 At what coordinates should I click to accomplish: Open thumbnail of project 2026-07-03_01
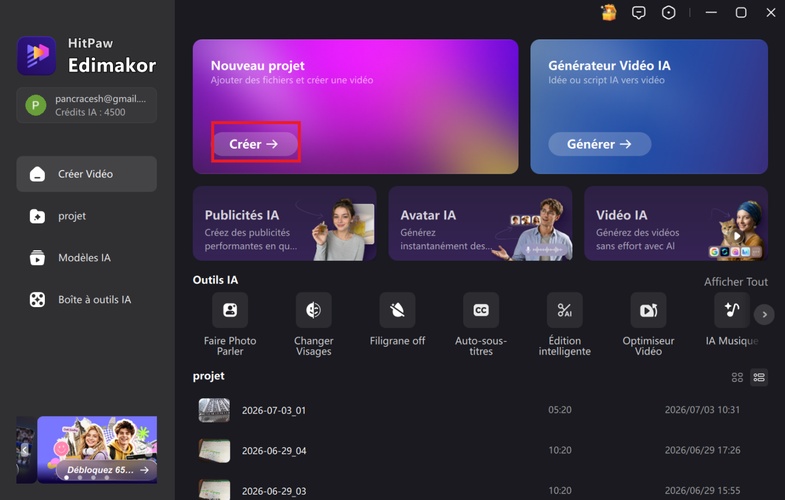pos(214,410)
